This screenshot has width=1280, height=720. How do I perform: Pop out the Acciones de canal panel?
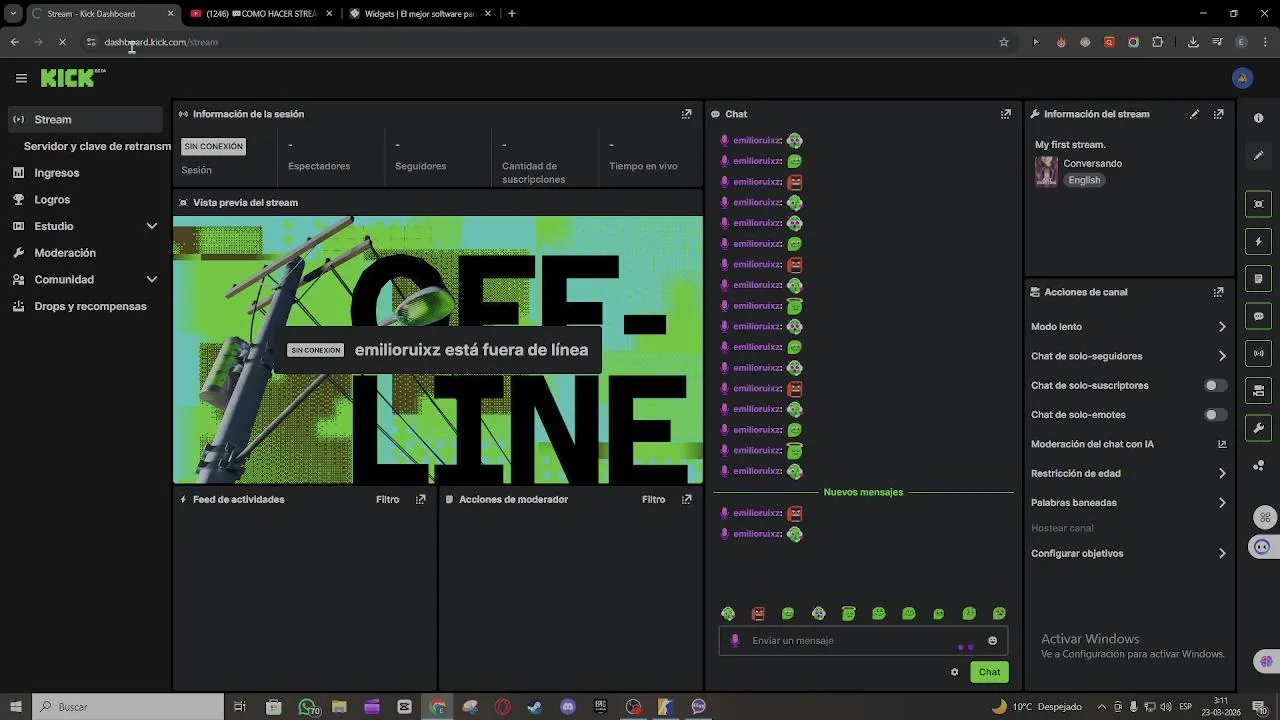1218,292
